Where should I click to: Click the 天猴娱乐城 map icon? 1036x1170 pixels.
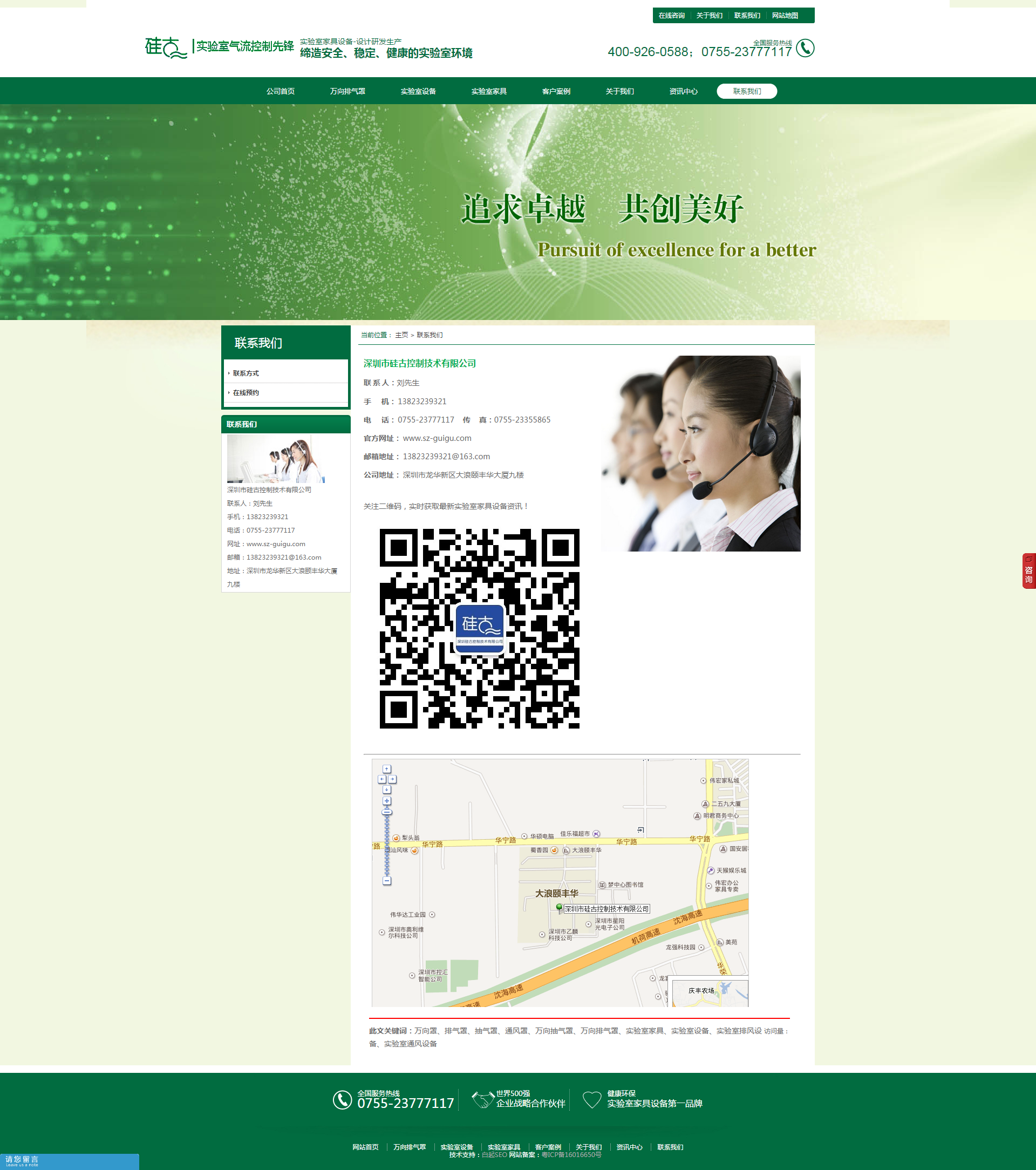click(710, 870)
